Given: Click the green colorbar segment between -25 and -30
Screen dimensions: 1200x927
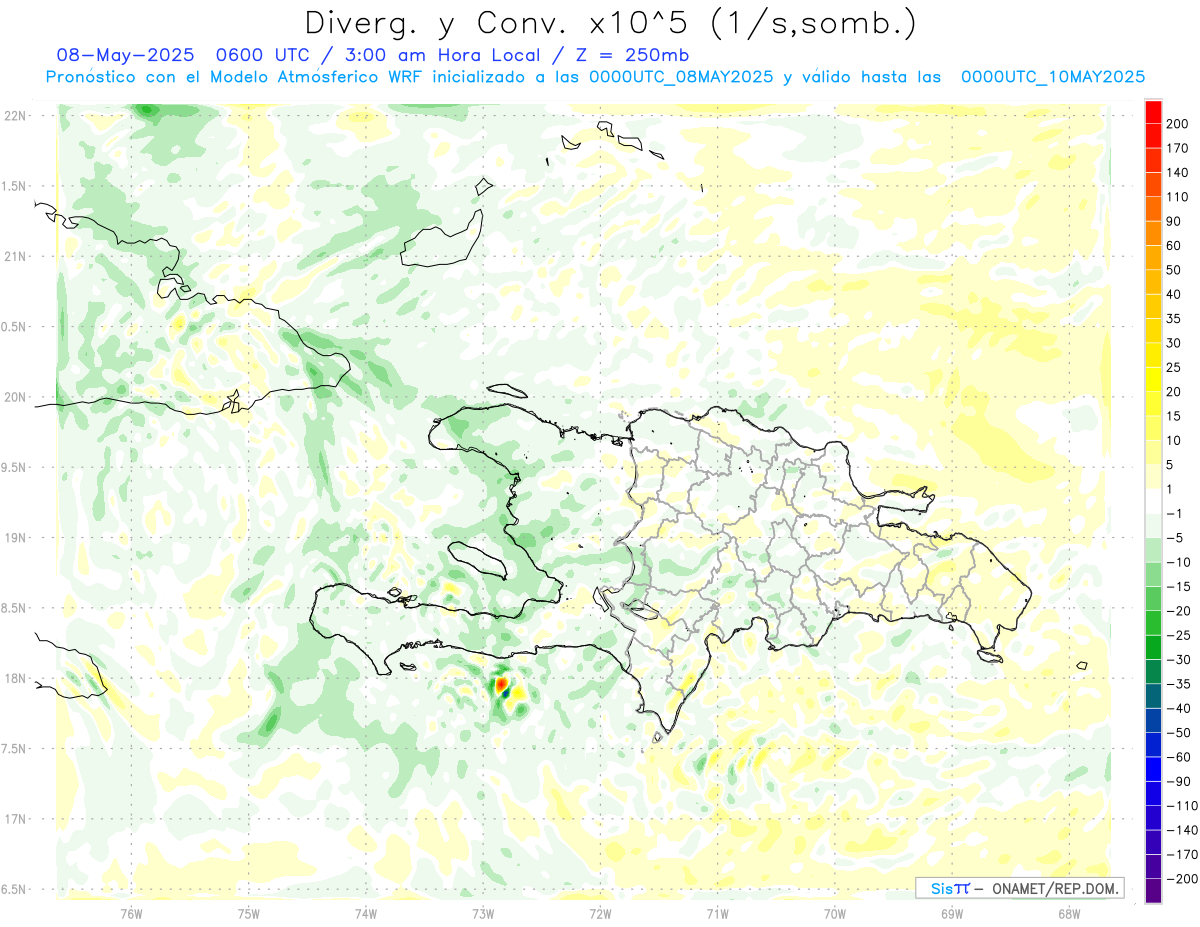Looking at the screenshot, I should [x=1153, y=647].
